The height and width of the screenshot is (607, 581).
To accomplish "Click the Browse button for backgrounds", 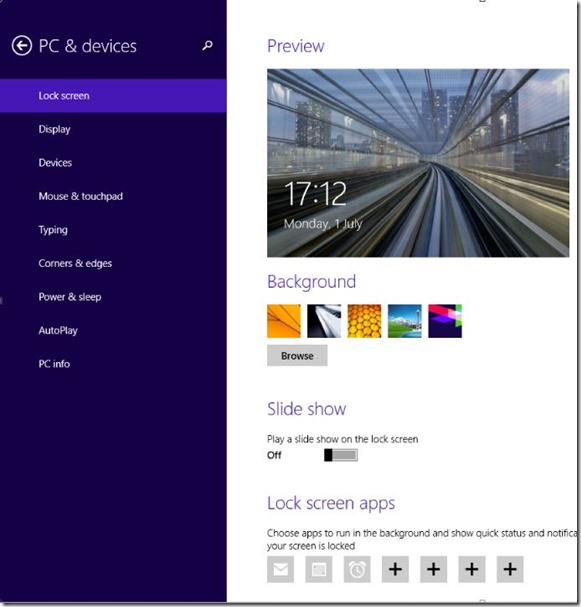I will pos(297,355).
